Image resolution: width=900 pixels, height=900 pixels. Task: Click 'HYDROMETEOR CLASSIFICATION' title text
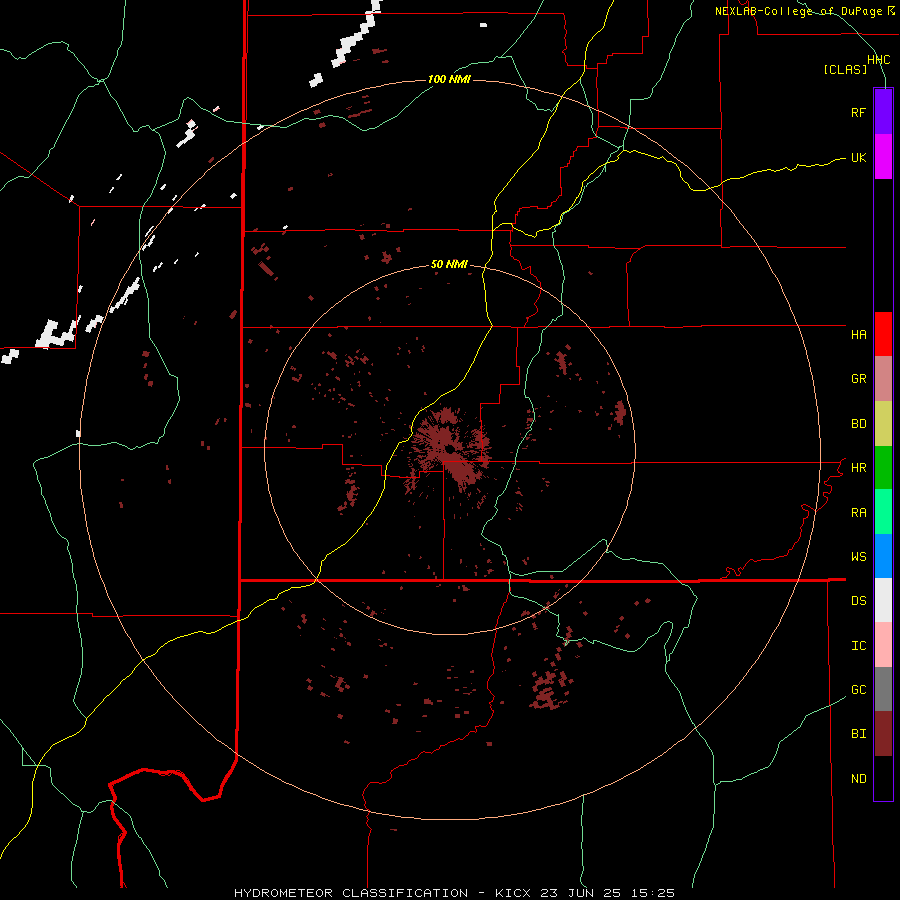tap(351, 893)
